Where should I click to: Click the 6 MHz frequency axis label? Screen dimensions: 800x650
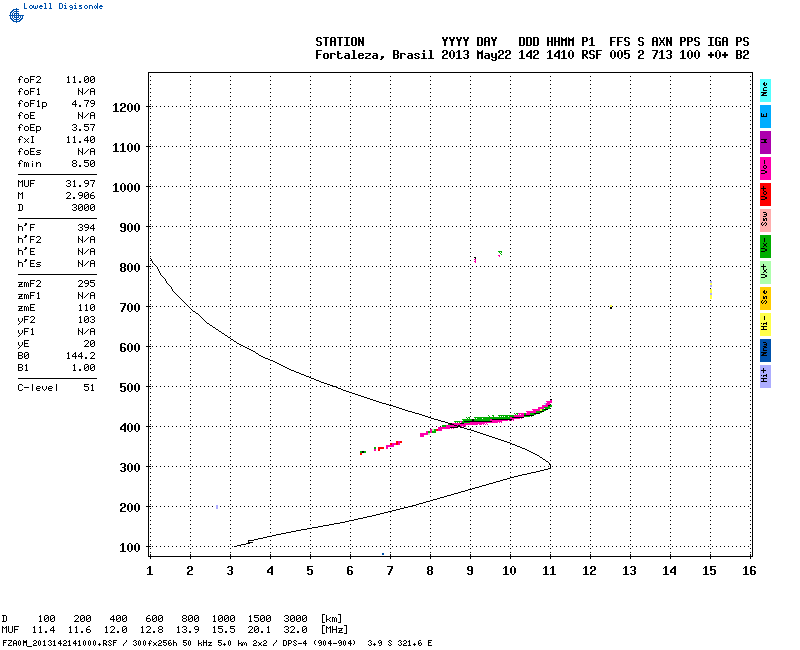coord(350,571)
